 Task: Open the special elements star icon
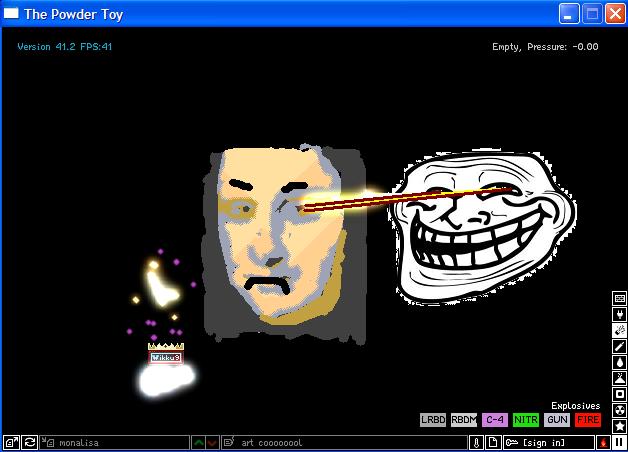pos(619,426)
